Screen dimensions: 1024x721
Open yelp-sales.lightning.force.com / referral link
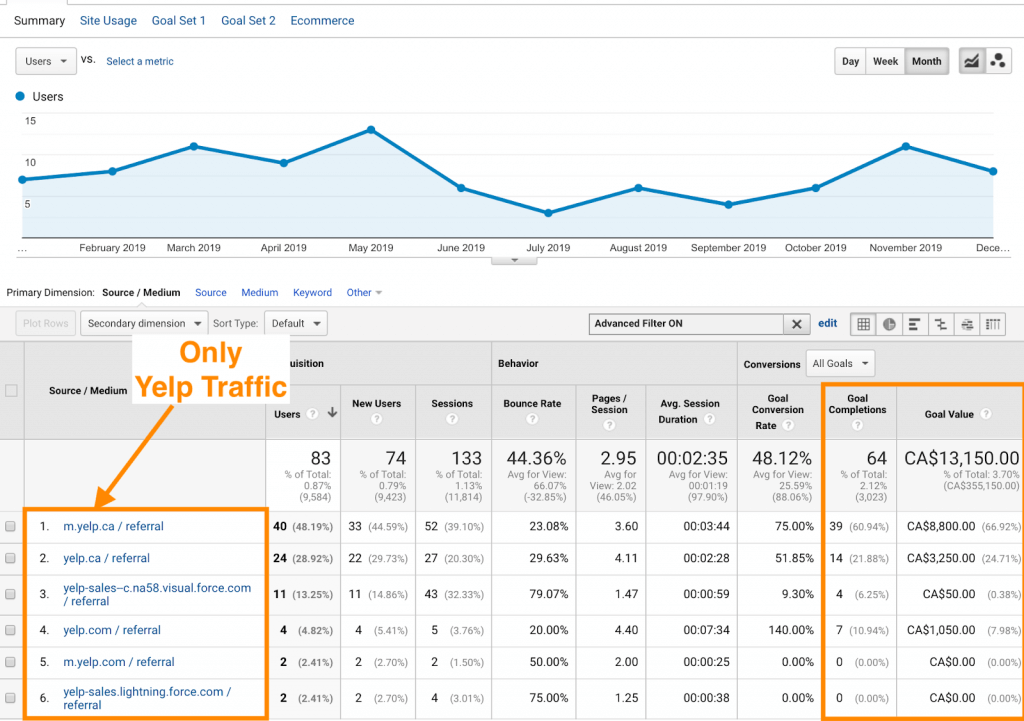(x=147, y=698)
